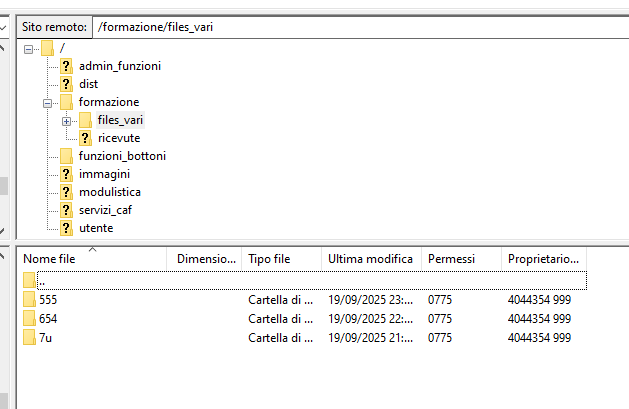The height and width of the screenshot is (409, 629).
Task: Click into the Sito remoto path field
Action: (360, 27)
